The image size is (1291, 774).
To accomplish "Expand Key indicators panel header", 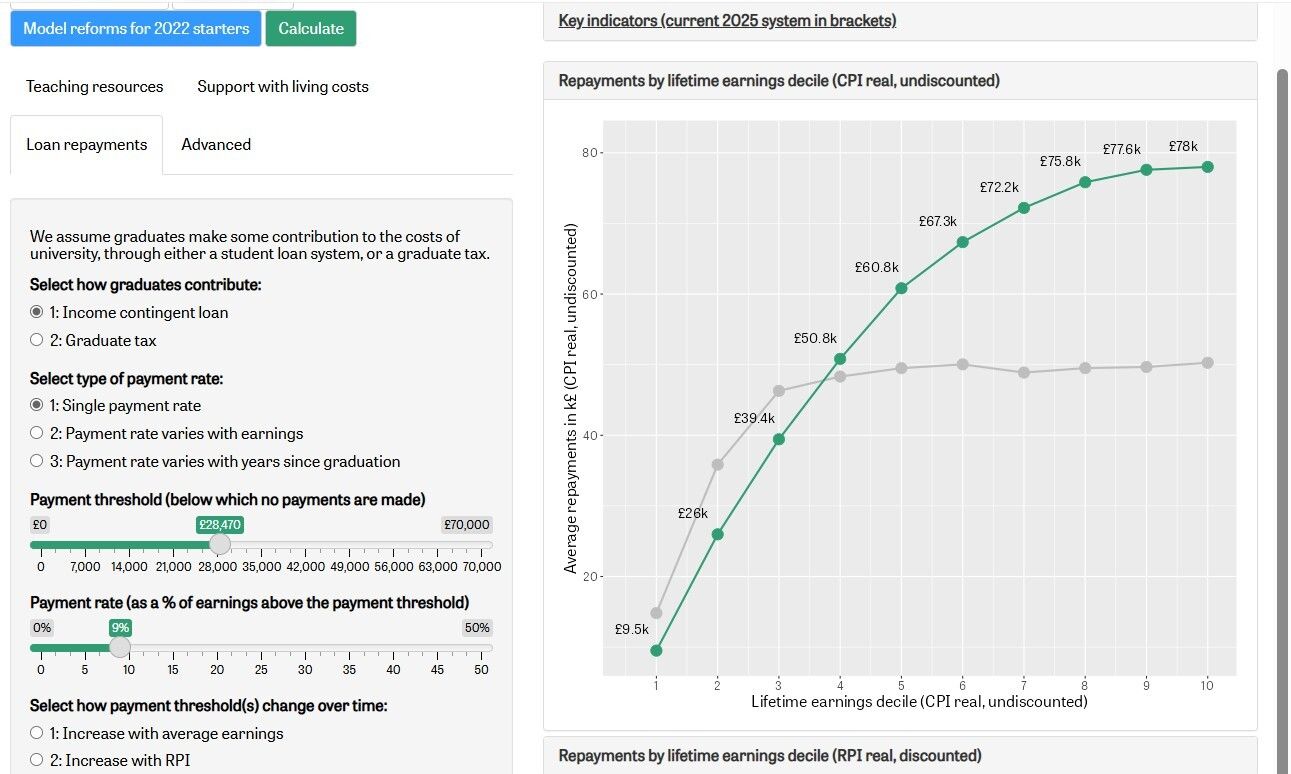I will pos(727,20).
